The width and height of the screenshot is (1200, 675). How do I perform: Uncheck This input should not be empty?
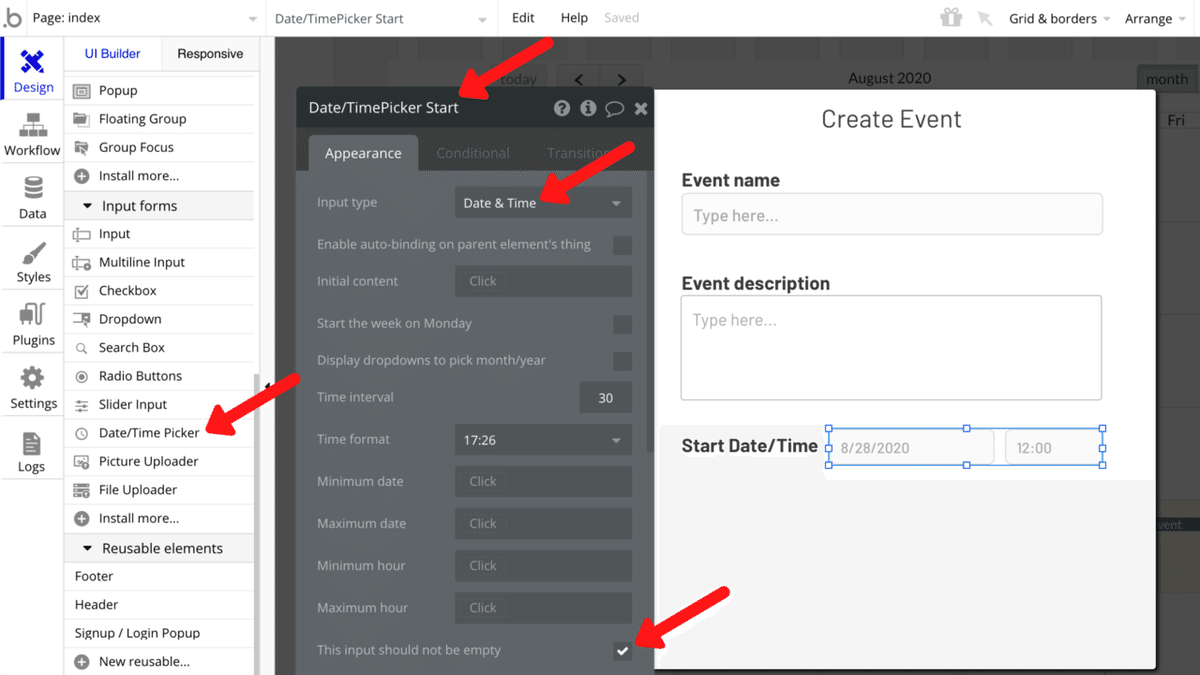click(x=622, y=651)
